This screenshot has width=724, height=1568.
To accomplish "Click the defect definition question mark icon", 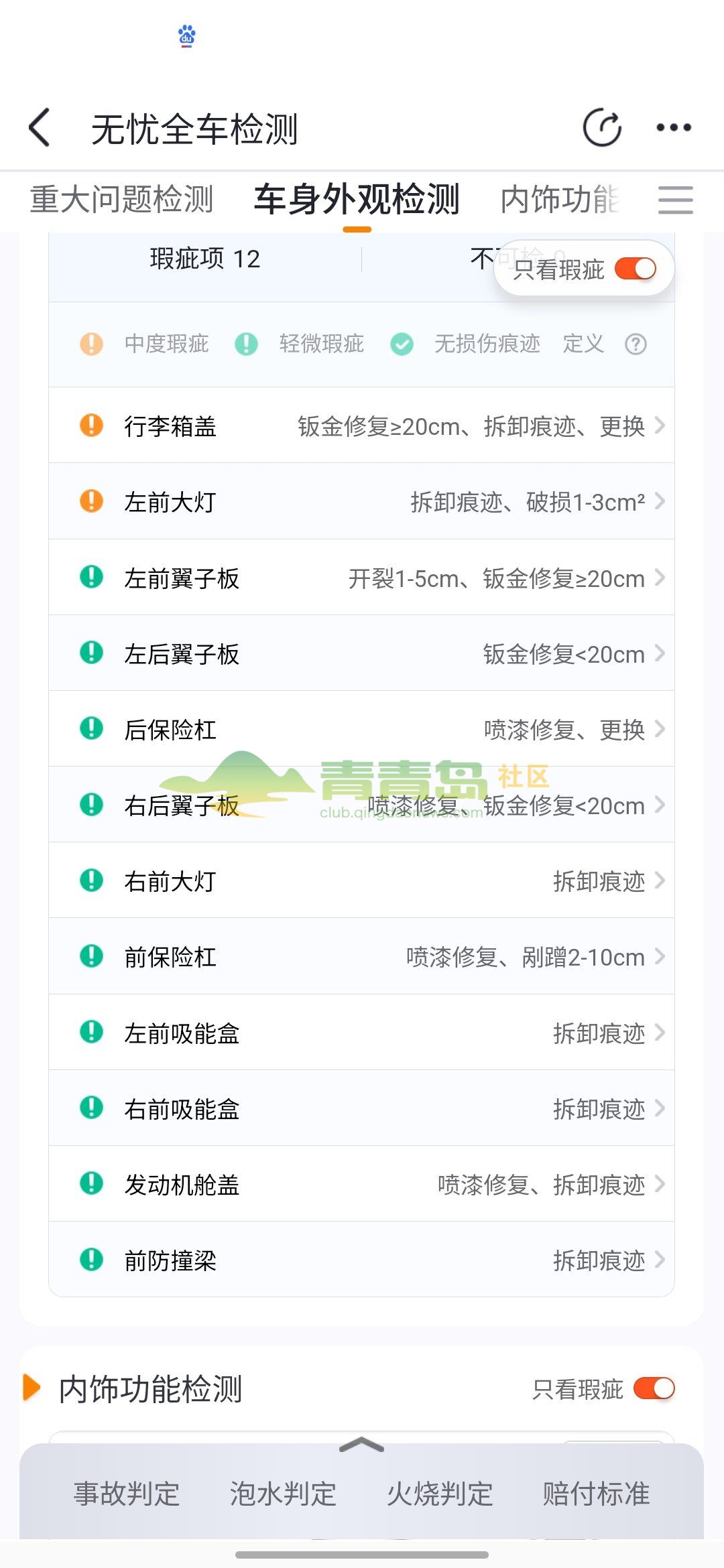I will (x=636, y=344).
